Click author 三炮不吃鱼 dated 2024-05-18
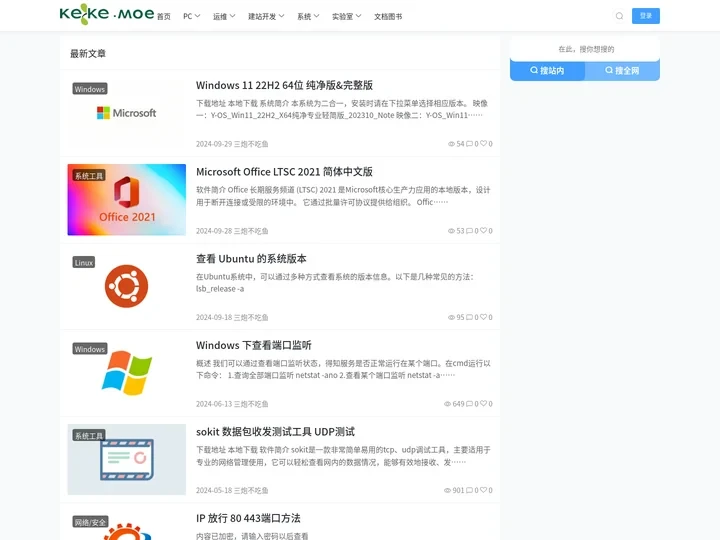 pyautogui.click(x=251, y=491)
